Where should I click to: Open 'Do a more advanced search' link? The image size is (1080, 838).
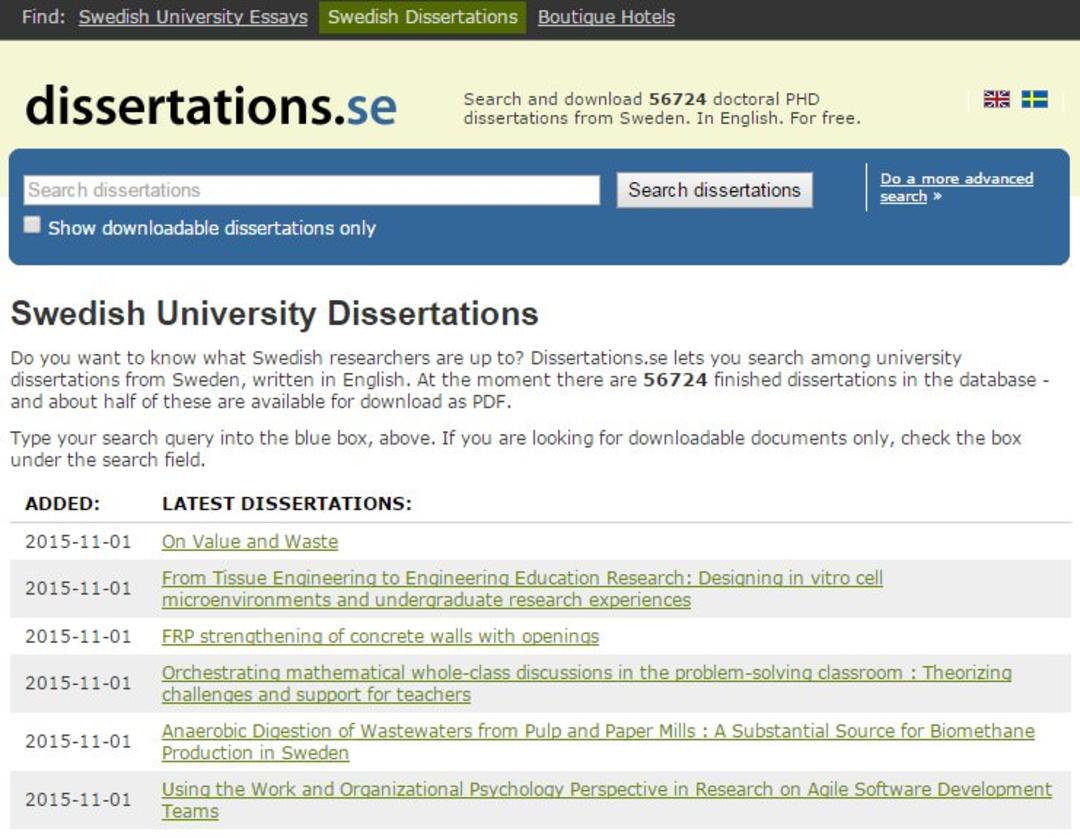pyautogui.click(x=956, y=187)
